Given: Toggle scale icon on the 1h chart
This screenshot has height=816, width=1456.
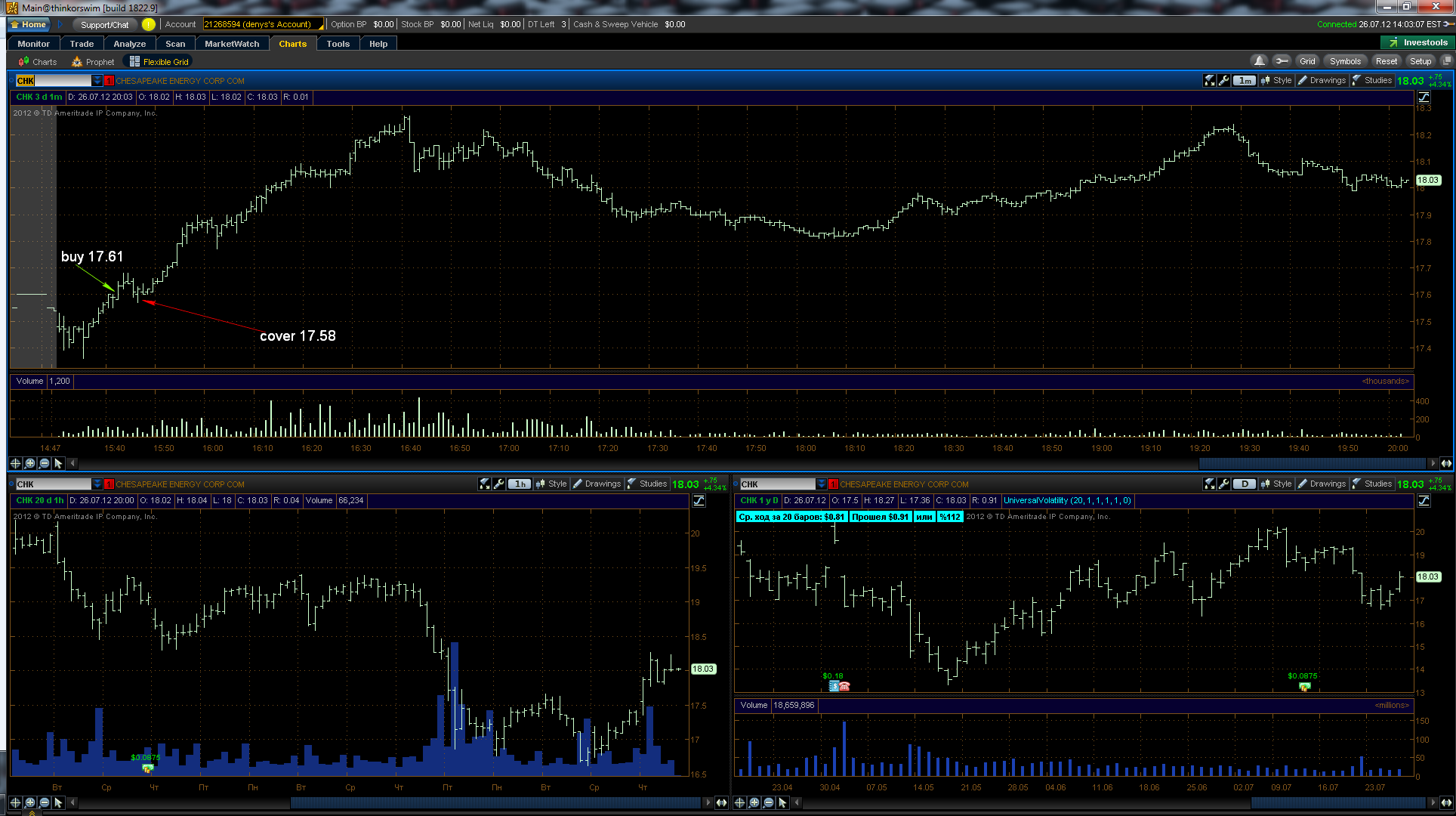Looking at the screenshot, I should click(x=699, y=500).
